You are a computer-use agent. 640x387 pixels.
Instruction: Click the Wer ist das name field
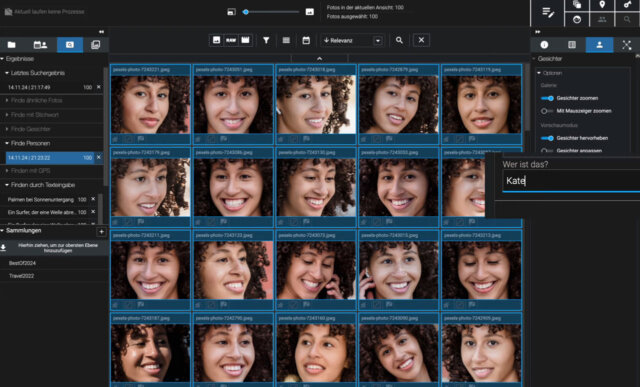pos(571,181)
